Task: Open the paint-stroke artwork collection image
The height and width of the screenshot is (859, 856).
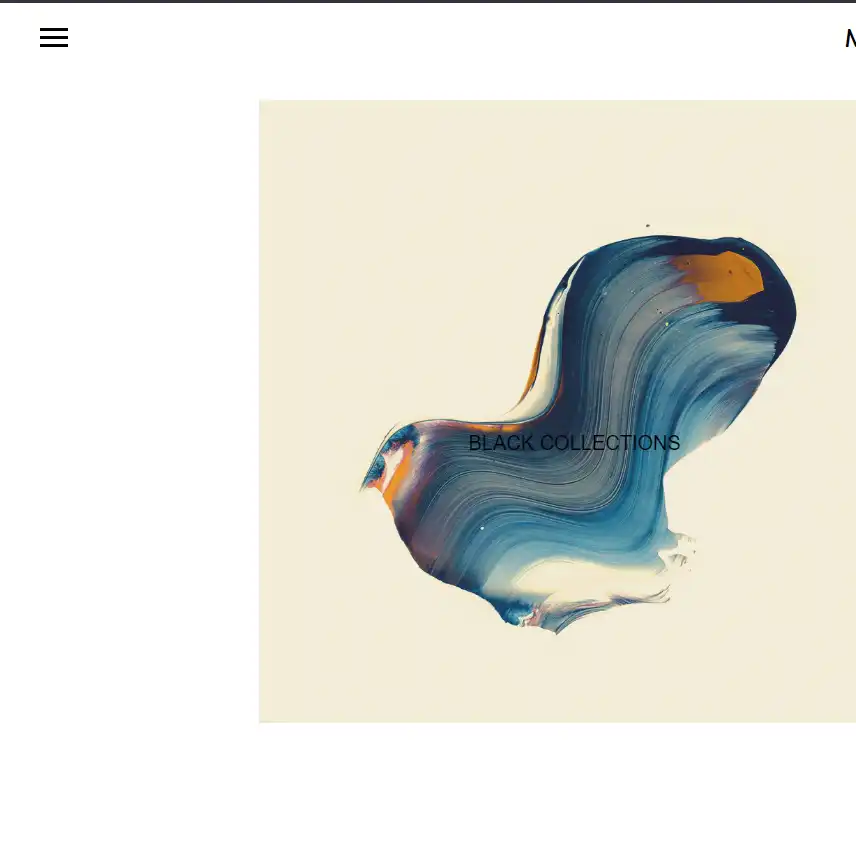Action: tap(557, 411)
